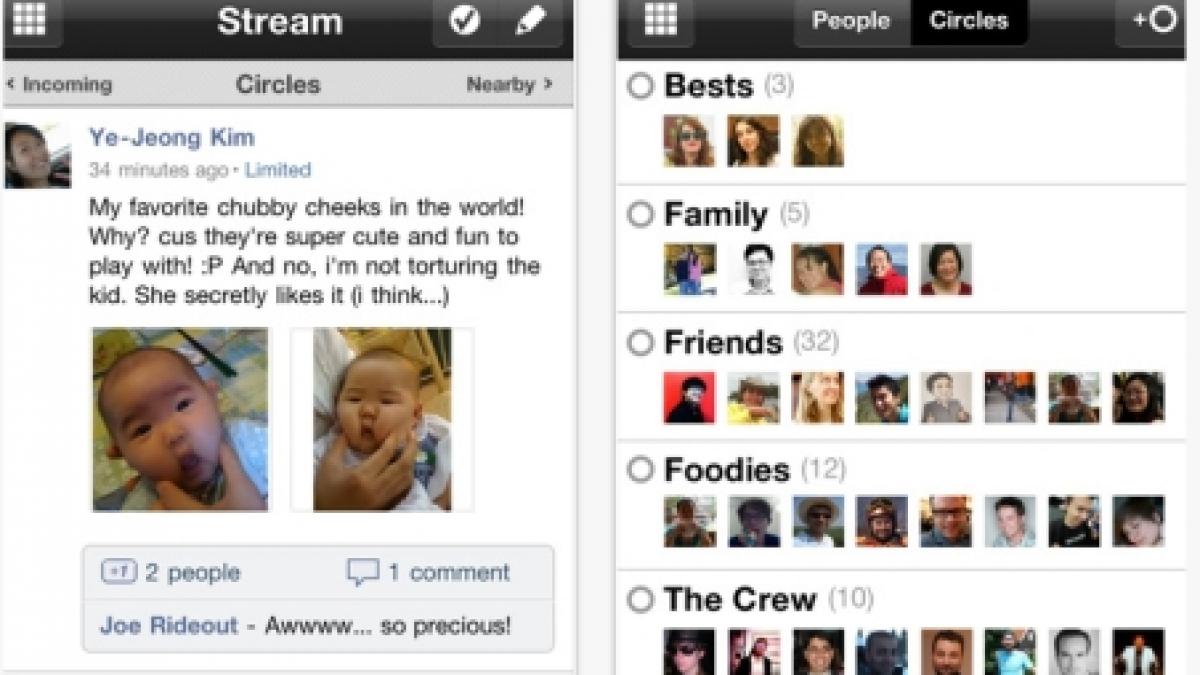The image size is (1200, 675).
Task: Tap the check-in checkmark icon
Action: pos(465,21)
